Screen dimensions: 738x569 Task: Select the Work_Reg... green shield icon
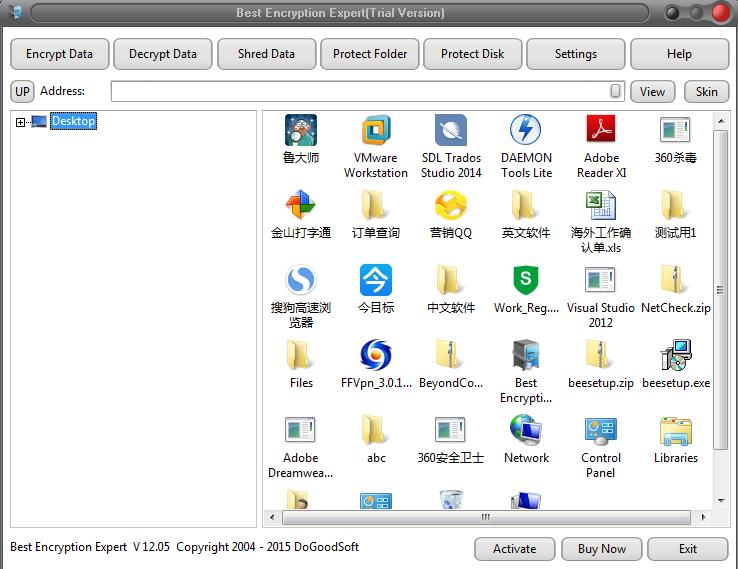[526, 280]
